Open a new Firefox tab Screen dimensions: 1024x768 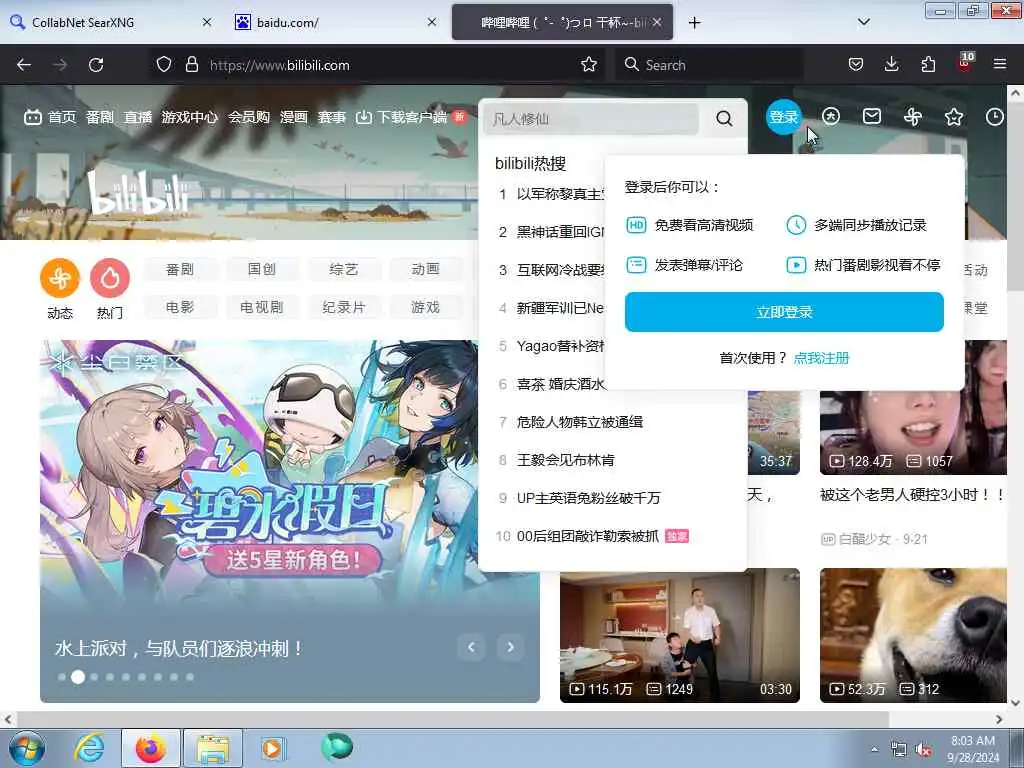694,23
